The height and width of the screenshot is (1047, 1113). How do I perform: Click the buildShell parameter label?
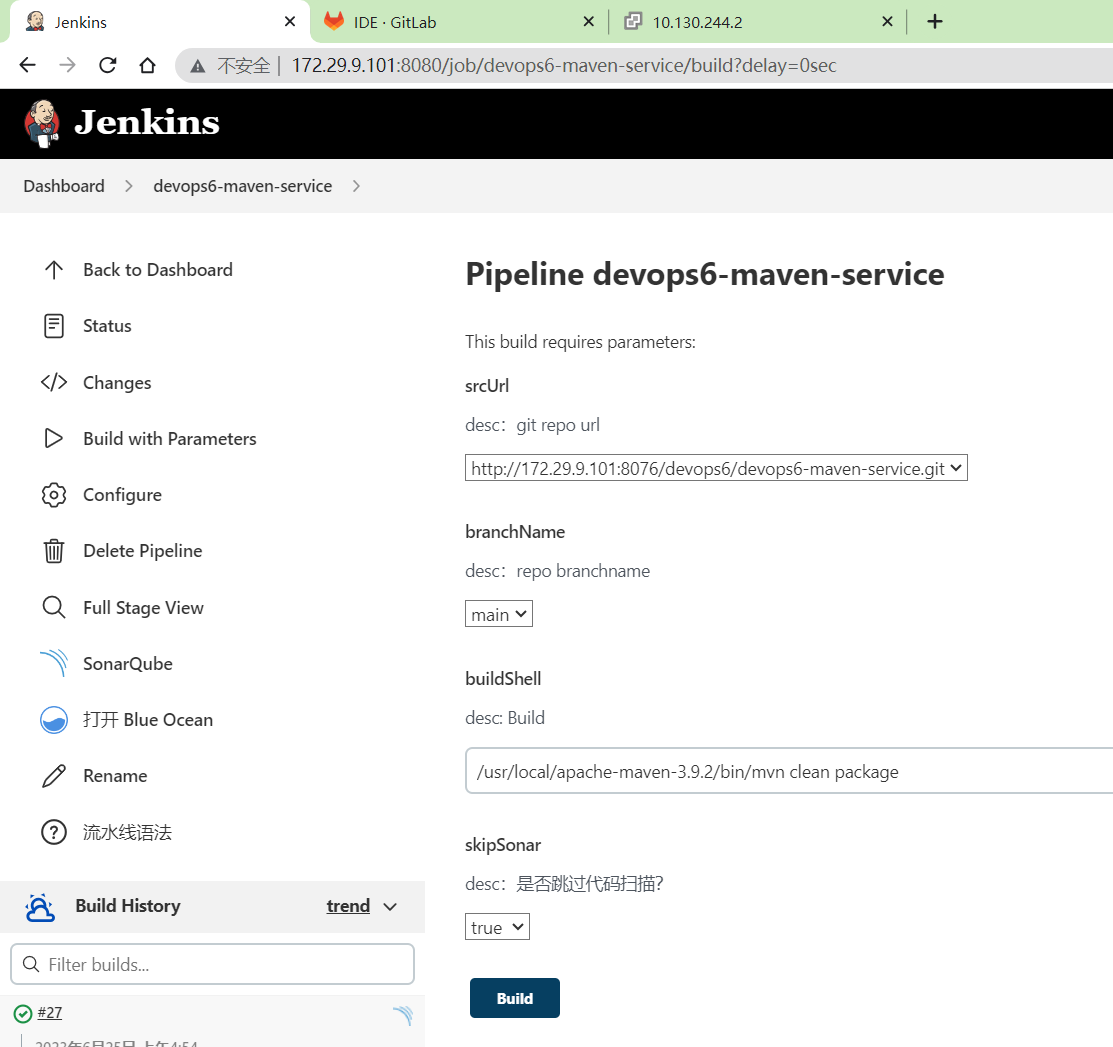[x=503, y=679]
